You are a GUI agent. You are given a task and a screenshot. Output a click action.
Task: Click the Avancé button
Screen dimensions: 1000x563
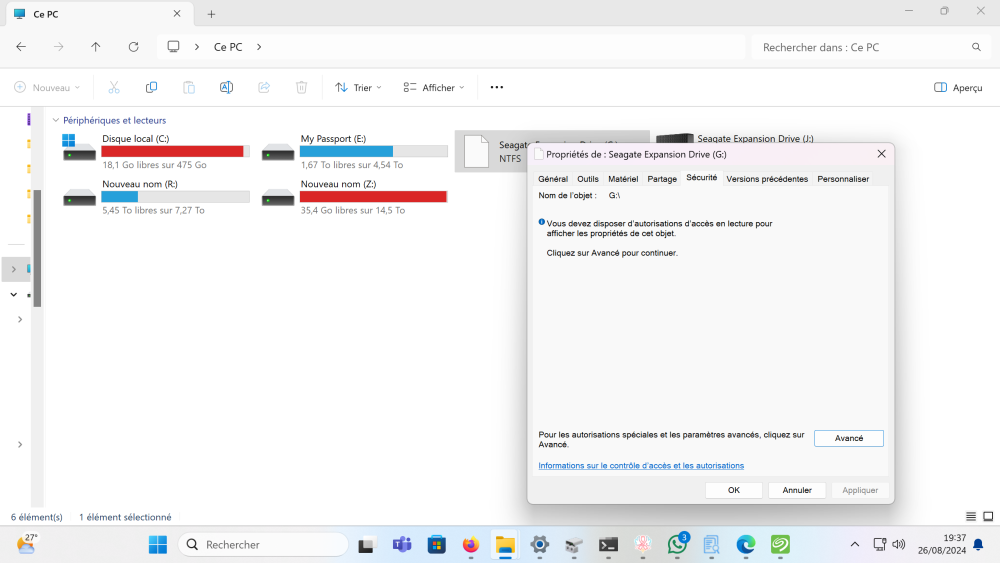coord(848,438)
